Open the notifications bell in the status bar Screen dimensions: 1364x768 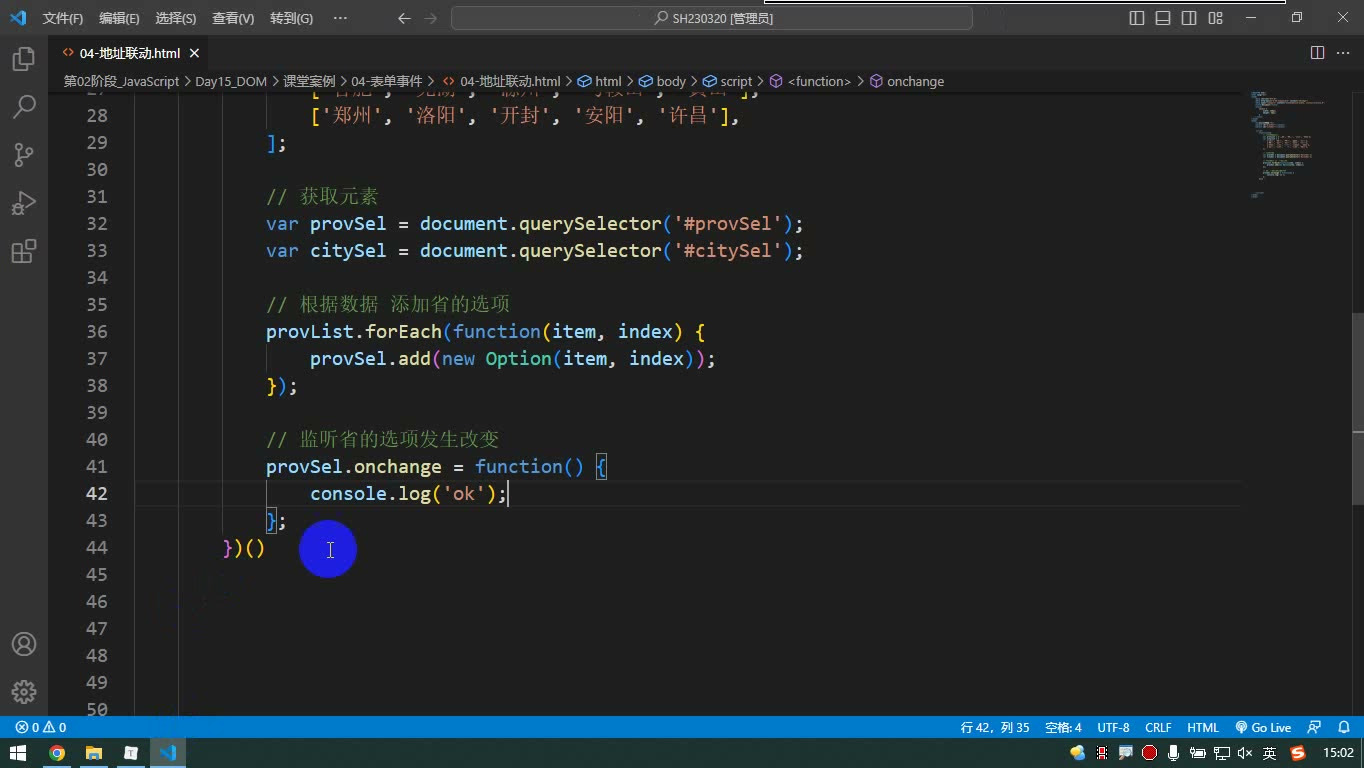click(x=1344, y=728)
